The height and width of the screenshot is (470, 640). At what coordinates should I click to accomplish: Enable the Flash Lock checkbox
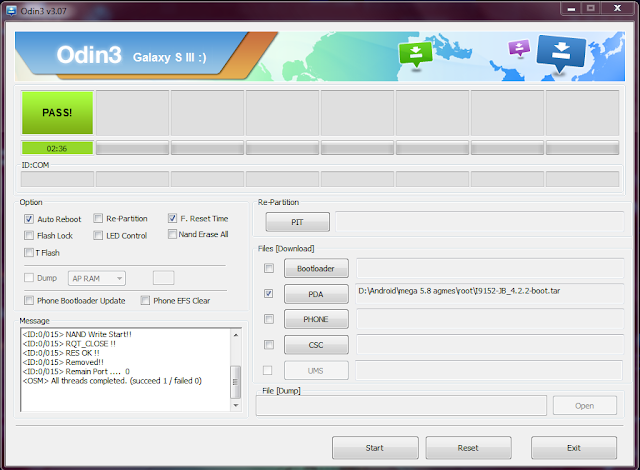tap(29, 235)
